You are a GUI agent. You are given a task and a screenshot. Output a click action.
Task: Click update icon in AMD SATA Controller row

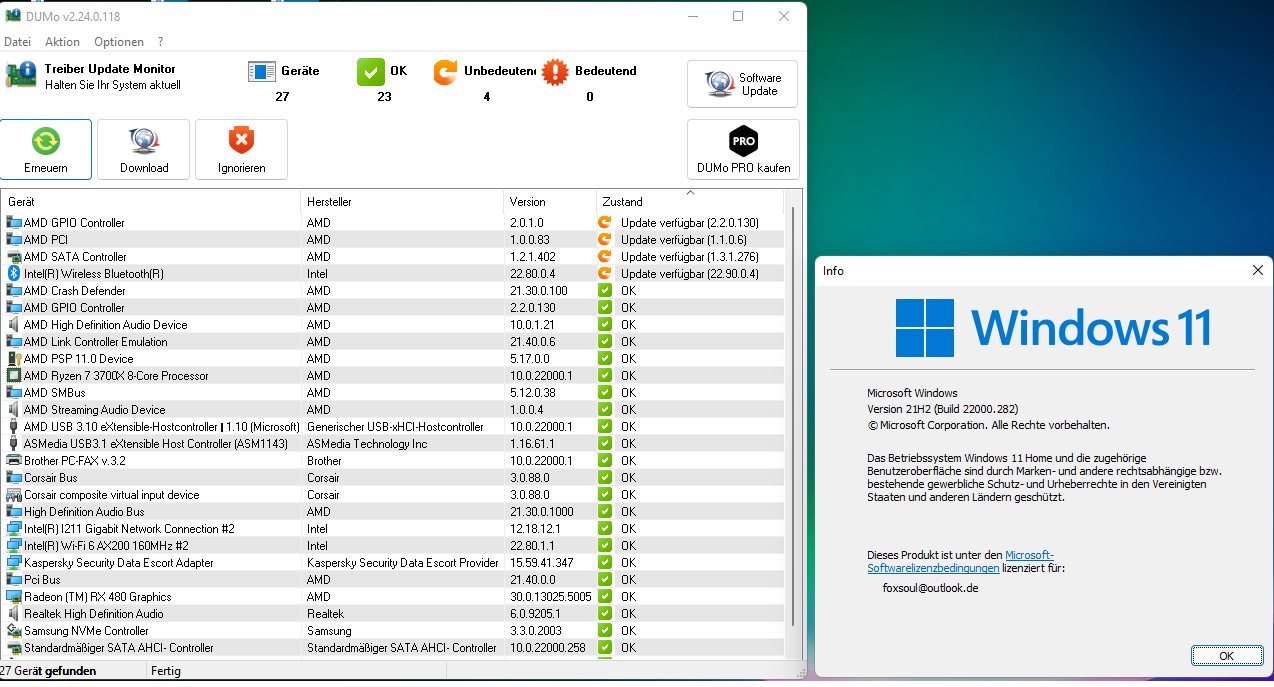coord(604,257)
